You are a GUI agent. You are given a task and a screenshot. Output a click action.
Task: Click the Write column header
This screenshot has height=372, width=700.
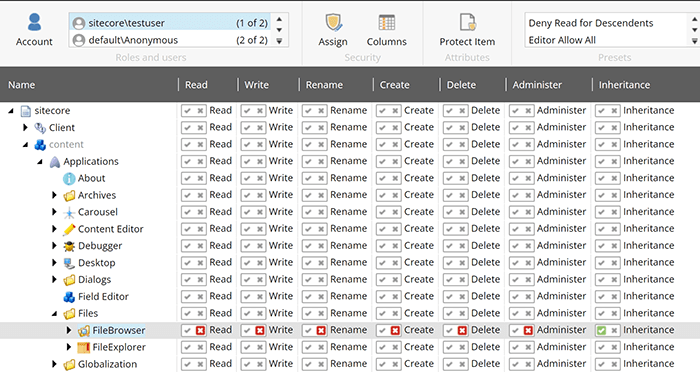point(256,85)
